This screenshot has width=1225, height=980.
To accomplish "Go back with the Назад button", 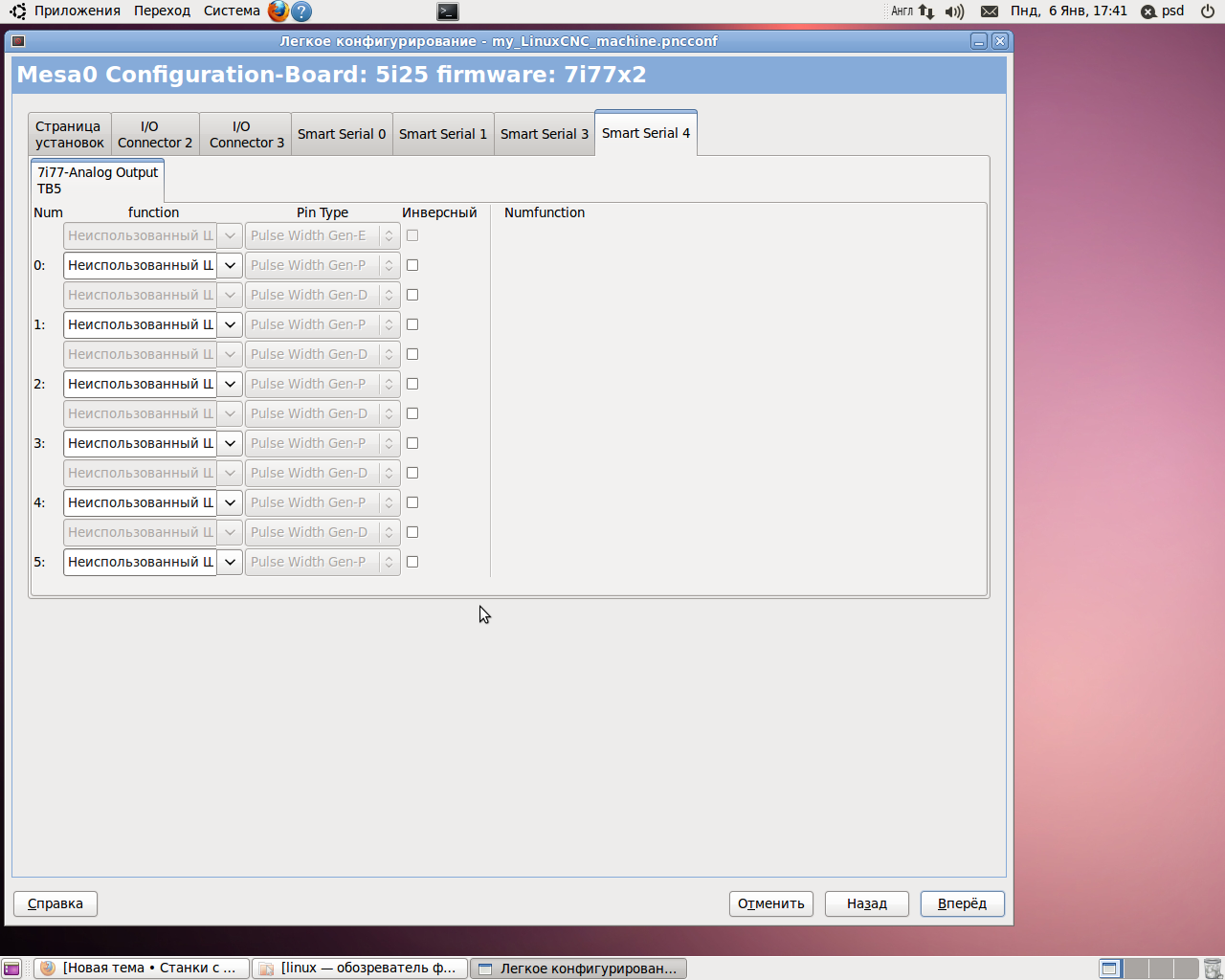I will tap(867, 903).
